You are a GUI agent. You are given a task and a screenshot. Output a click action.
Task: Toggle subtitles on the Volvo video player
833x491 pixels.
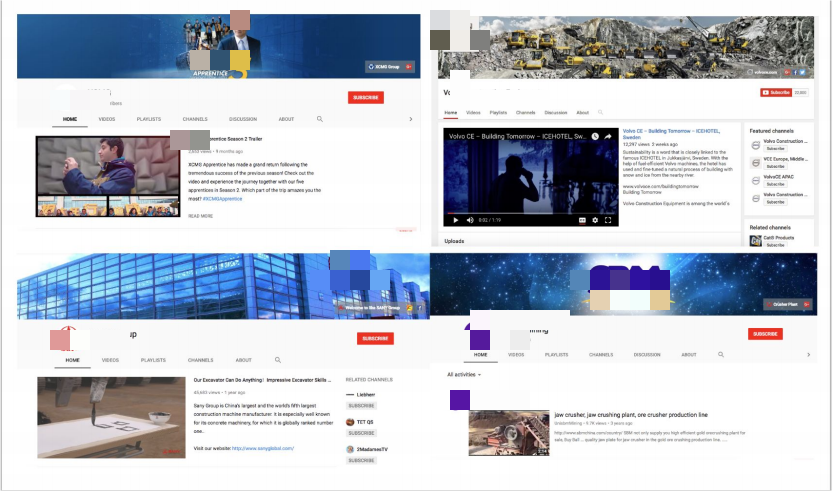click(583, 219)
